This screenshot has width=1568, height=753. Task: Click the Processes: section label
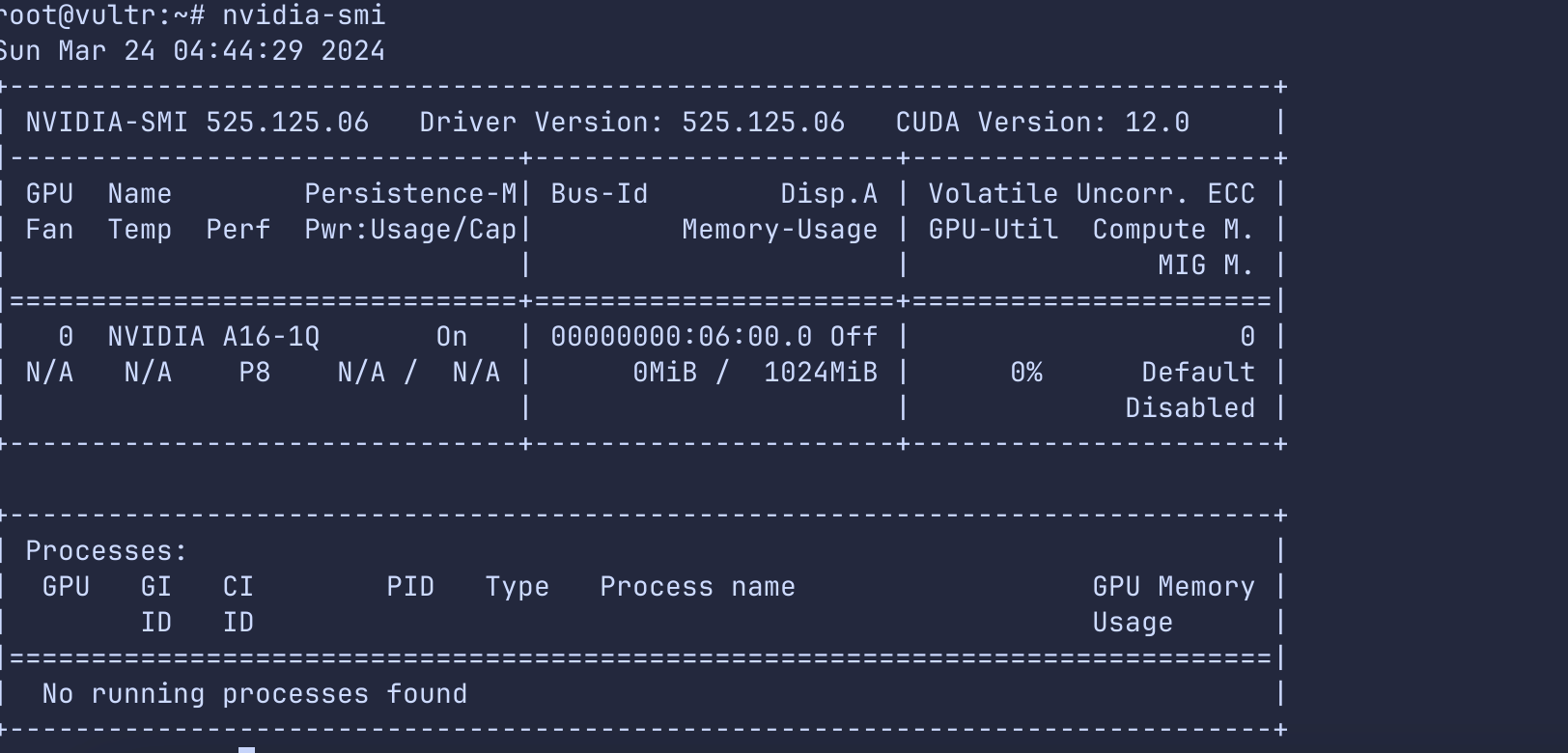tap(106, 551)
